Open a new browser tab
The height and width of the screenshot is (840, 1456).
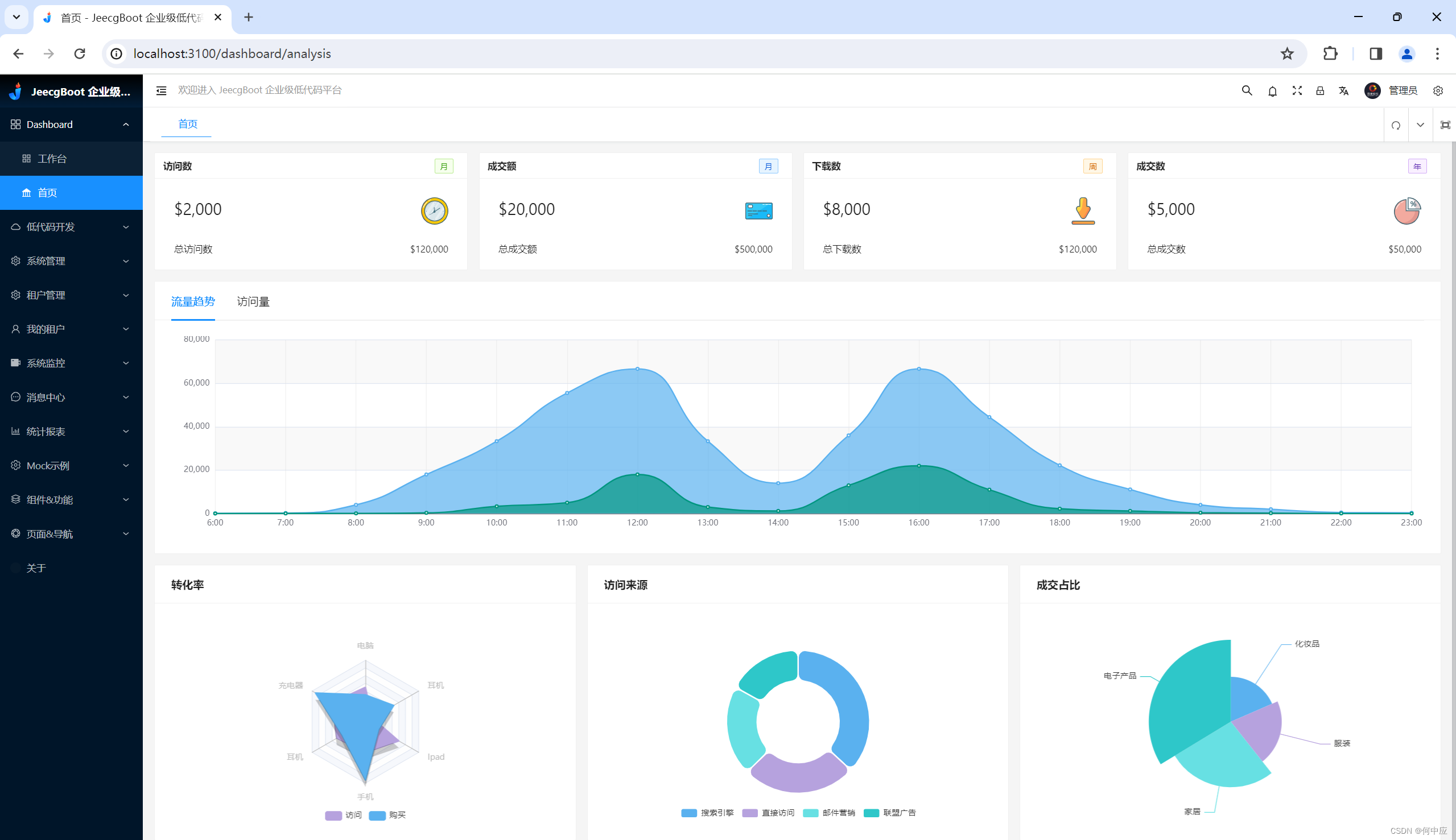click(x=248, y=17)
